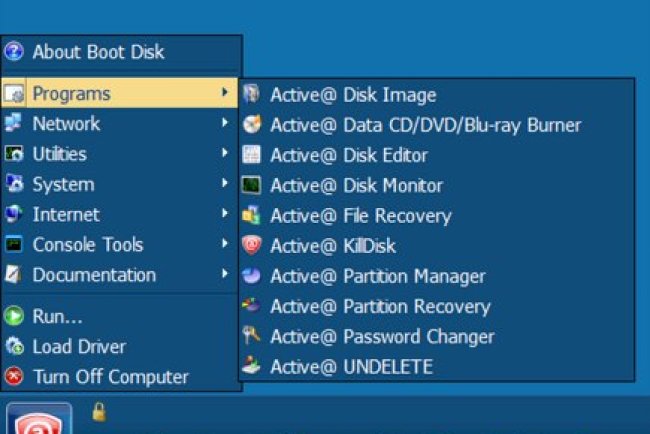This screenshot has width=650, height=434.
Task: Click the red Turn Off Computer icon
Action: (14, 376)
